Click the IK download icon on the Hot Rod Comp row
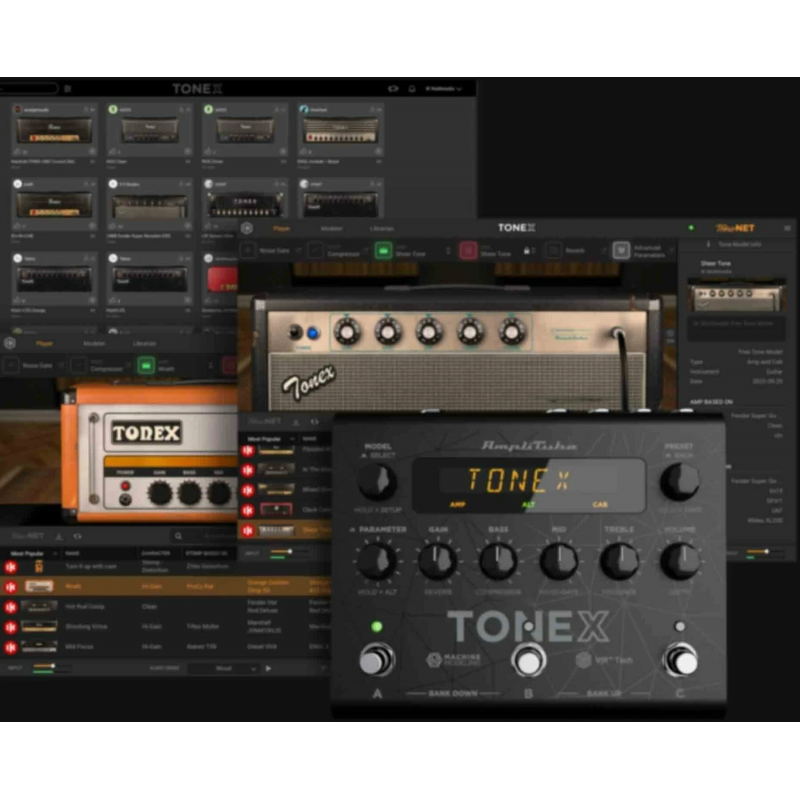 click(9, 606)
